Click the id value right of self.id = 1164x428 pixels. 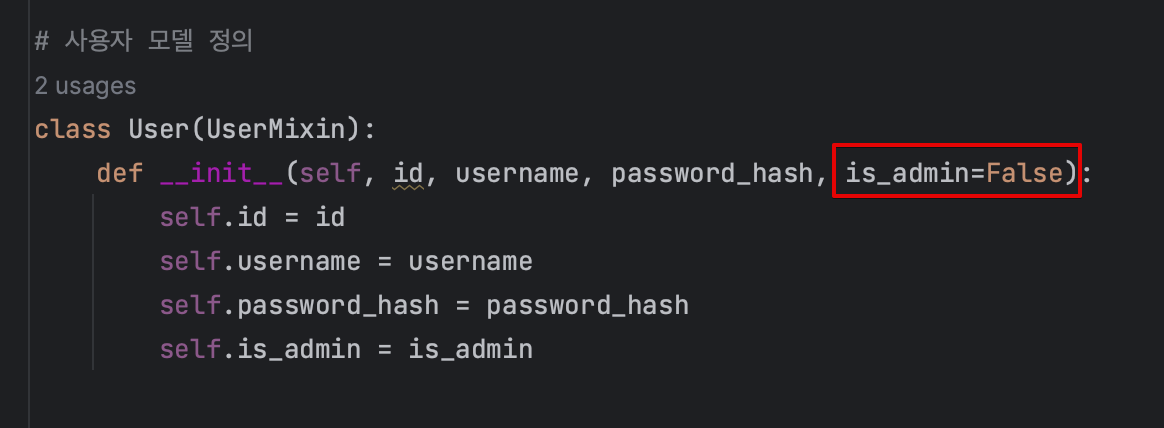click(x=330, y=217)
